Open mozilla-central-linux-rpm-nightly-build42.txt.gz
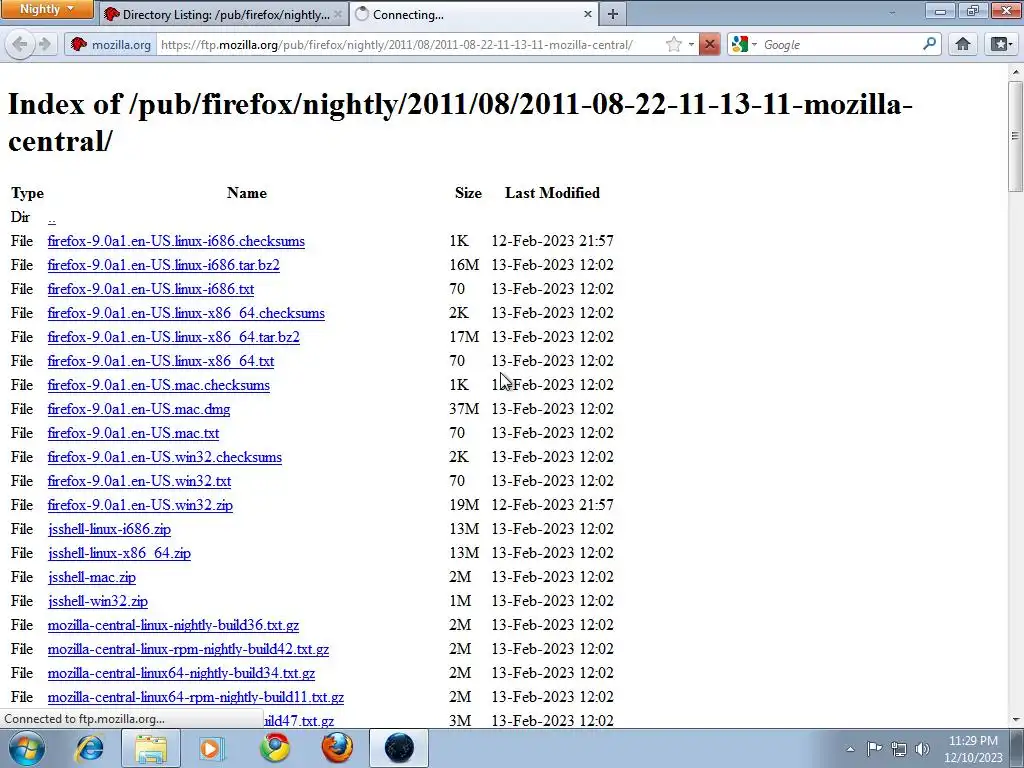This screenshot has width=1024, height=768. (188, 649)
